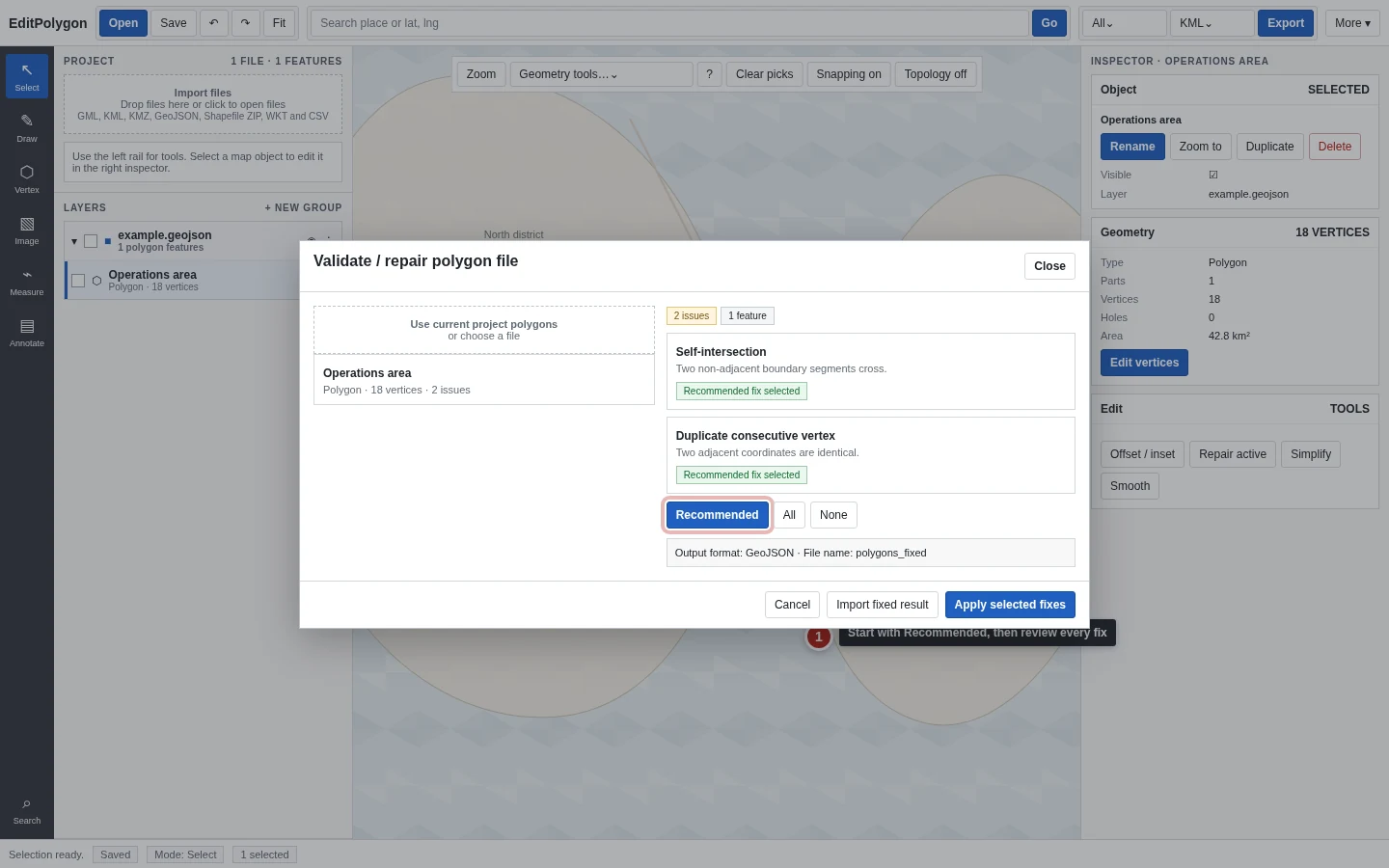Click 1 selected in status bar
The image size is (1389, 868).
[264, 854]
